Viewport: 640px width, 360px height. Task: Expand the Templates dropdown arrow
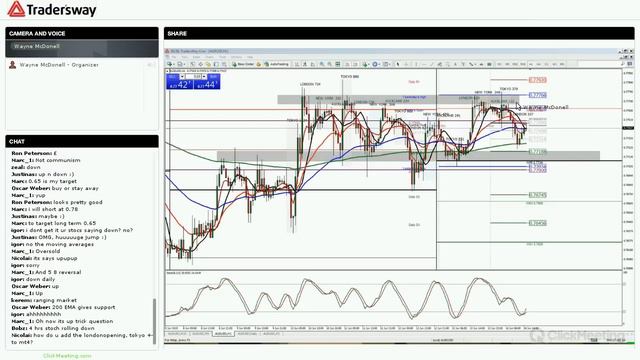click(x=389, y=64)
